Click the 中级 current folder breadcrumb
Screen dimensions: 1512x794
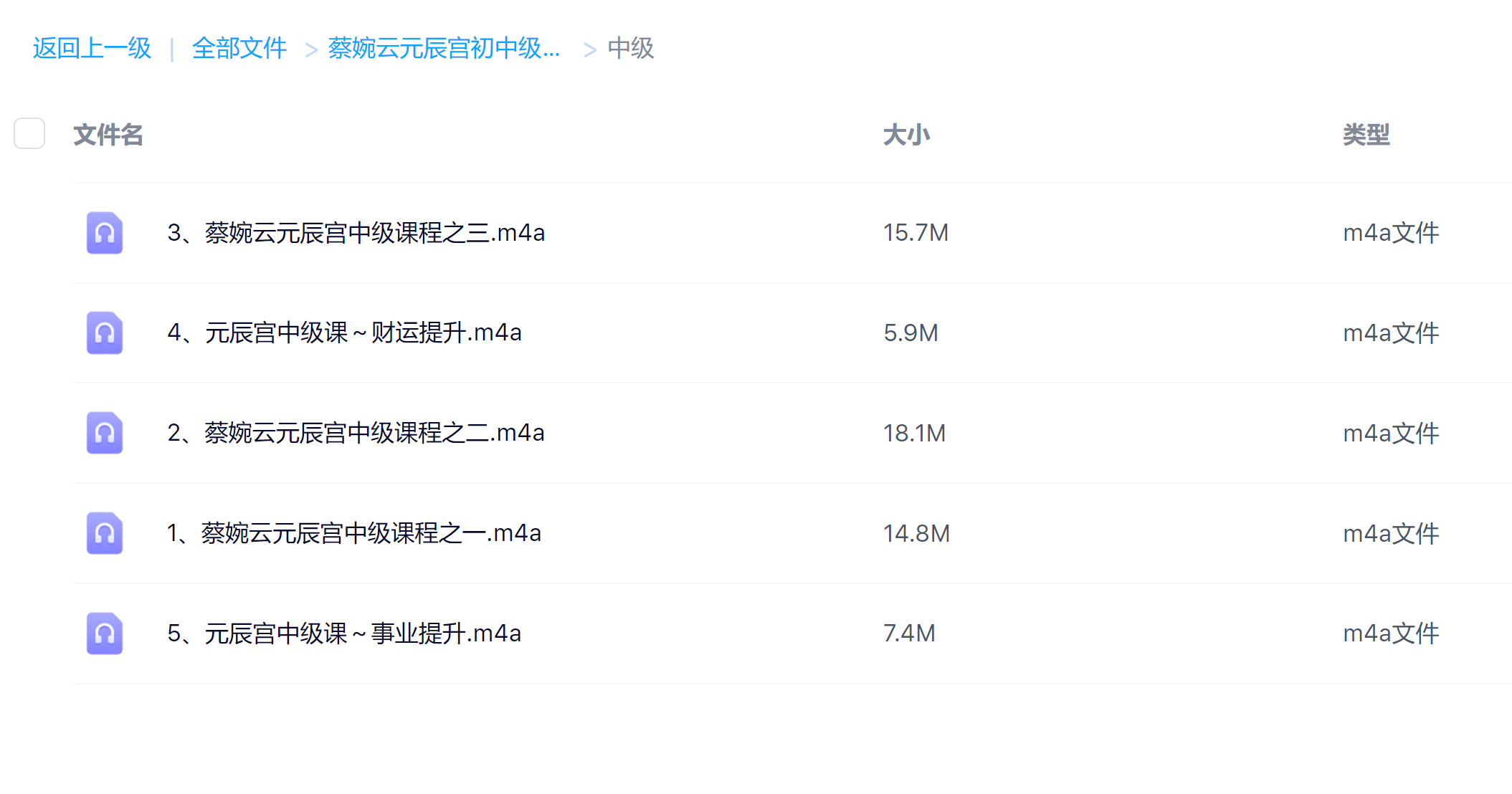(x=630, y=49)
